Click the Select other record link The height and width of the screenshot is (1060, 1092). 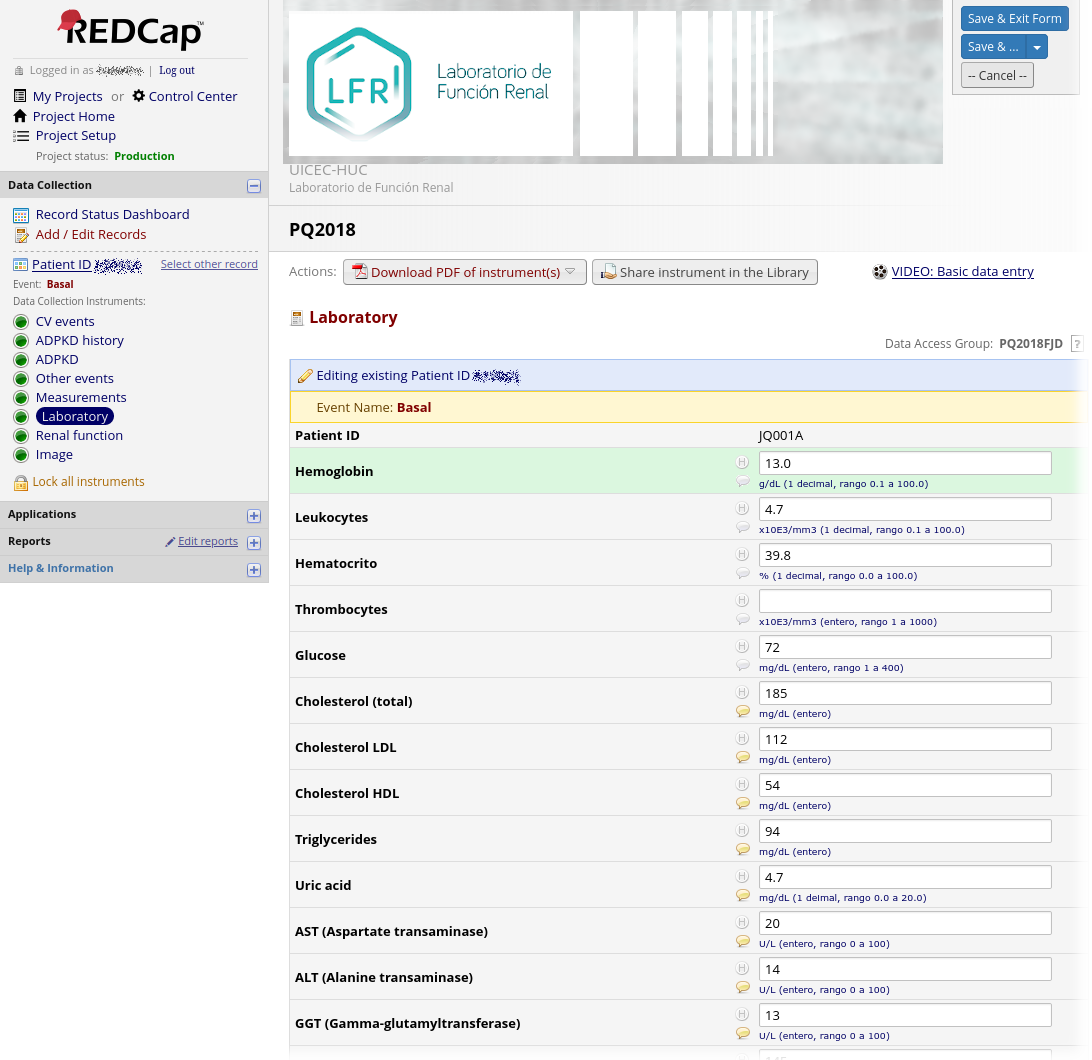(209, 264)
